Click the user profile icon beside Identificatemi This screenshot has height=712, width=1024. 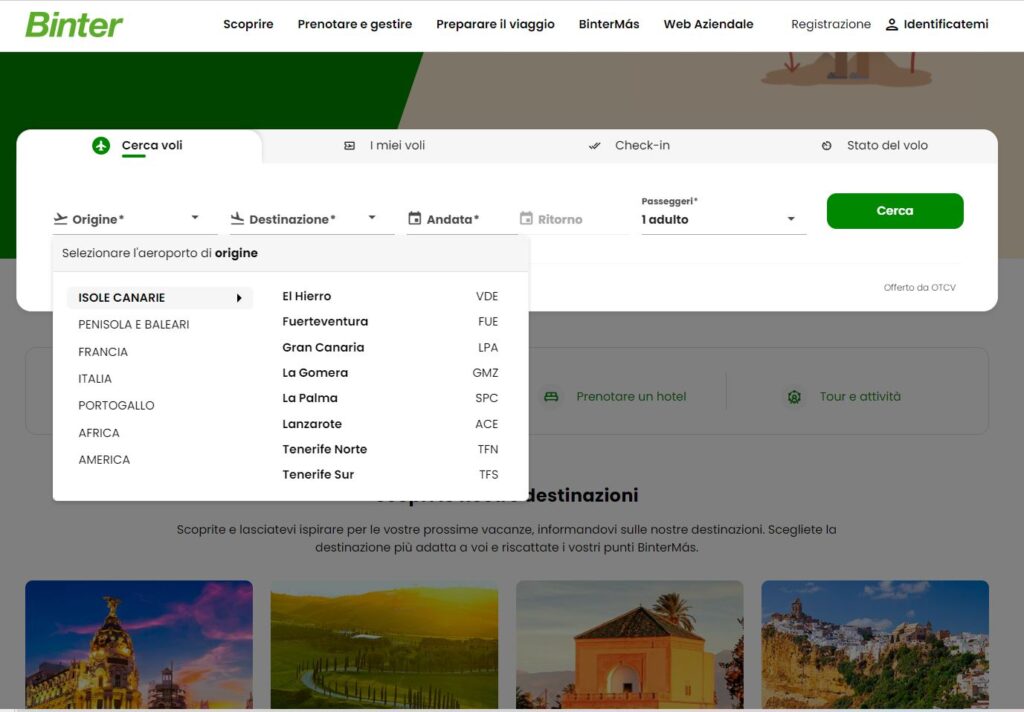(x=891, y=25)
